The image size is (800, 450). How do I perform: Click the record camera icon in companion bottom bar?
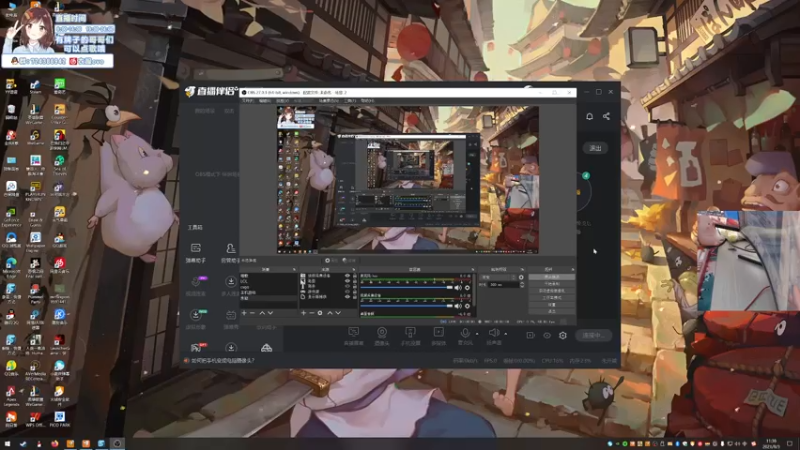click(x=531, y=335)
